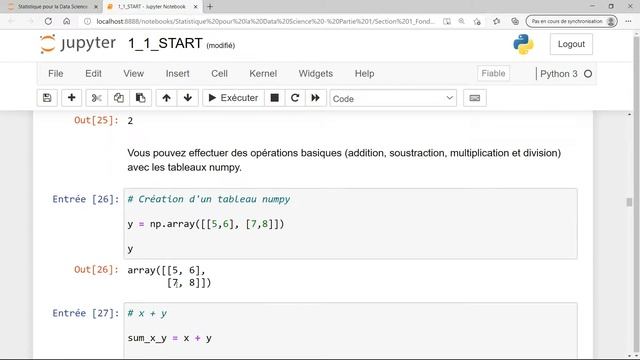The height and width of the screenshot is (360, 640).
Task: Open the Widgets menu
Action: [x=316, y=73]
